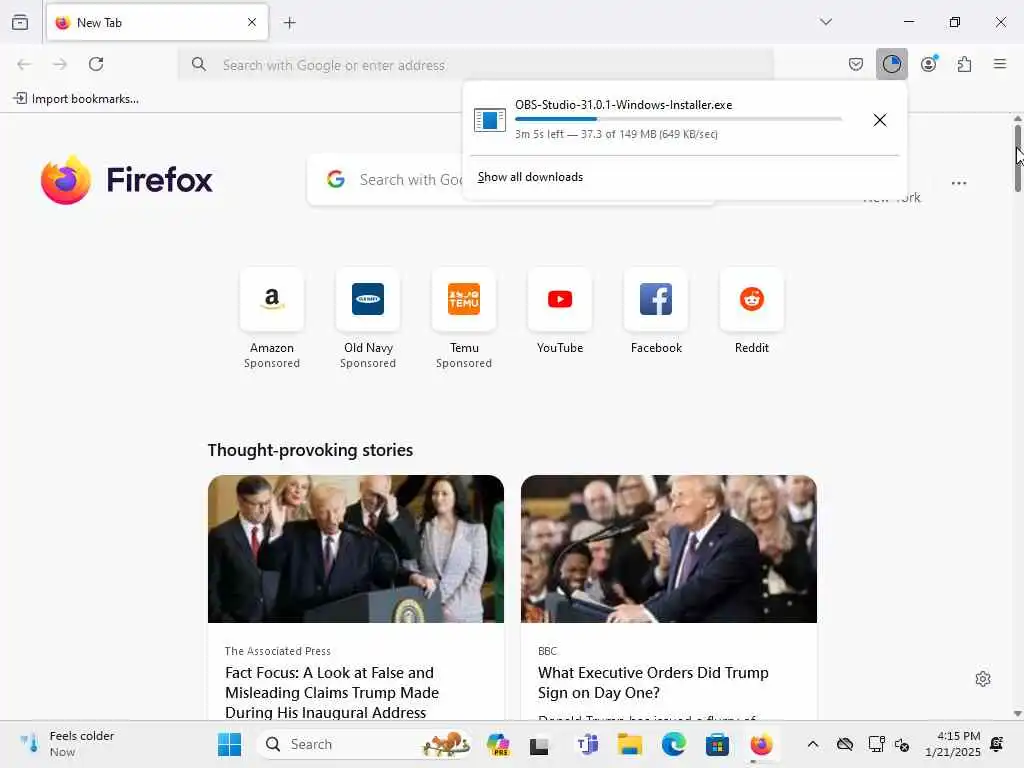1024x768 pixels.
Task: Focus the address bar search field
Action: coord(476,65)
